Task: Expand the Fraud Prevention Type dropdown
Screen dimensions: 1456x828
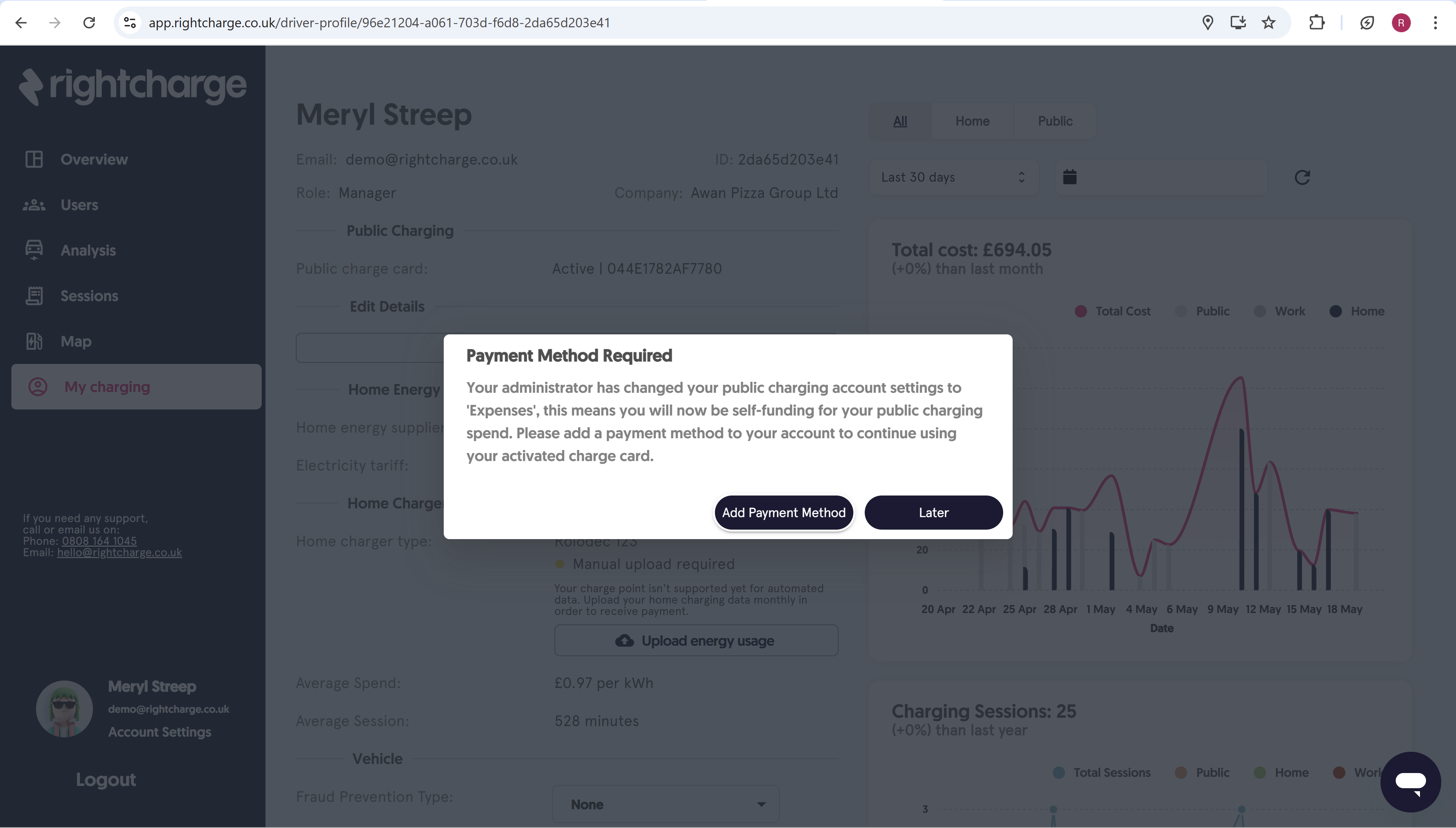Action: click(x=666, y=804)
